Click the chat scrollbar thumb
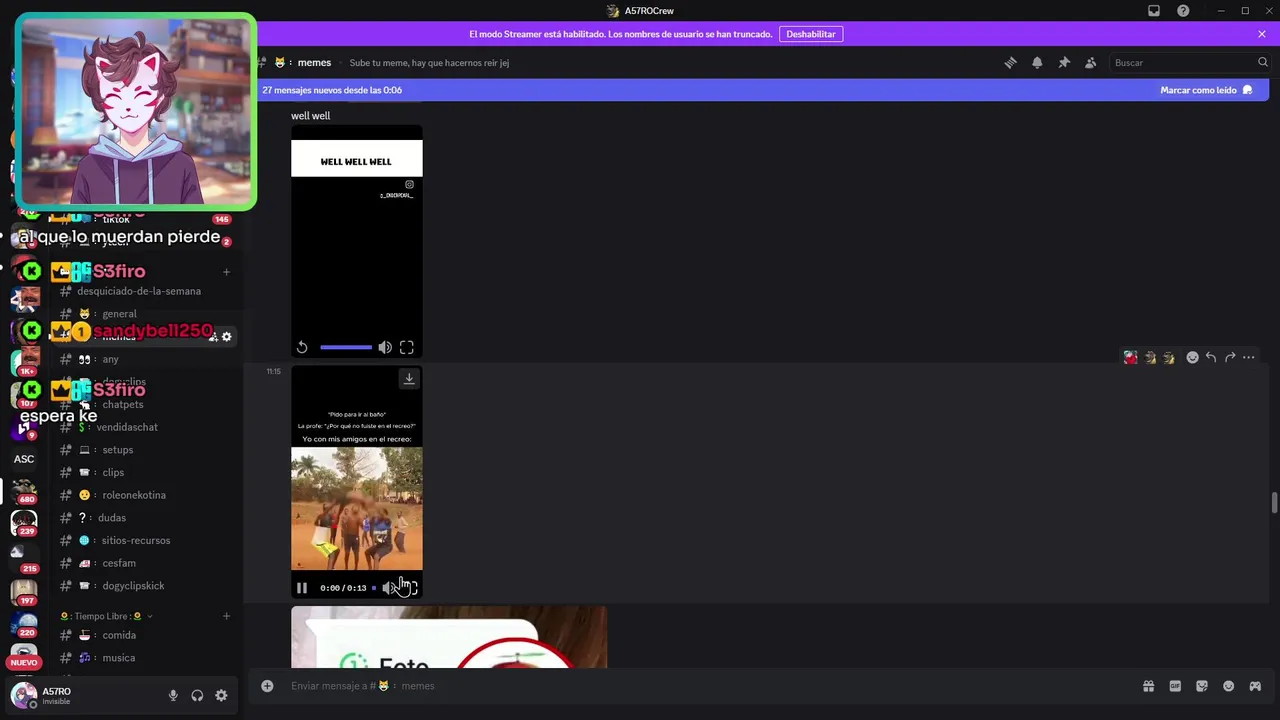The image size is (1280, 720). click(x=1274, y=502)
